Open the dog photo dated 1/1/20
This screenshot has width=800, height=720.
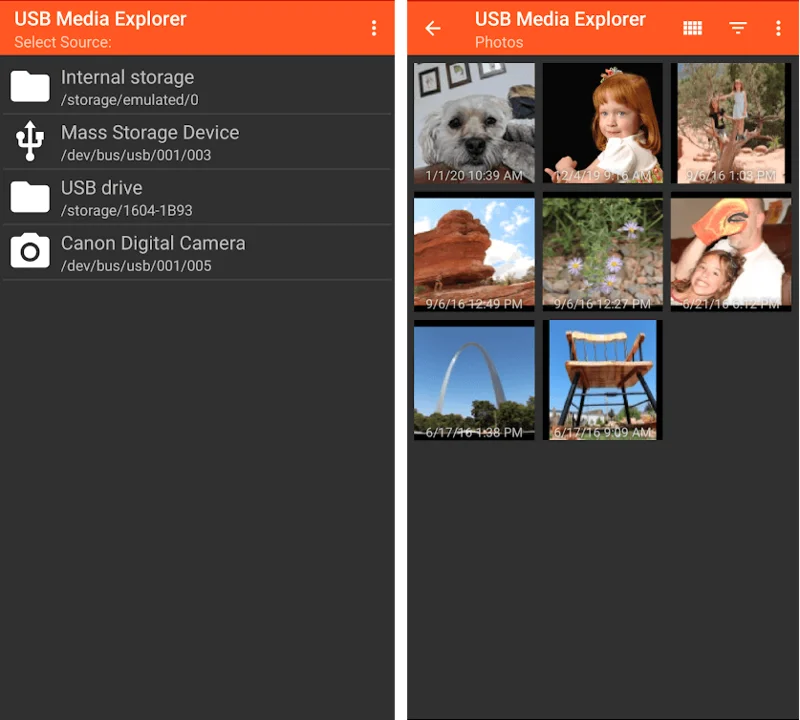[x=474, y=123]
